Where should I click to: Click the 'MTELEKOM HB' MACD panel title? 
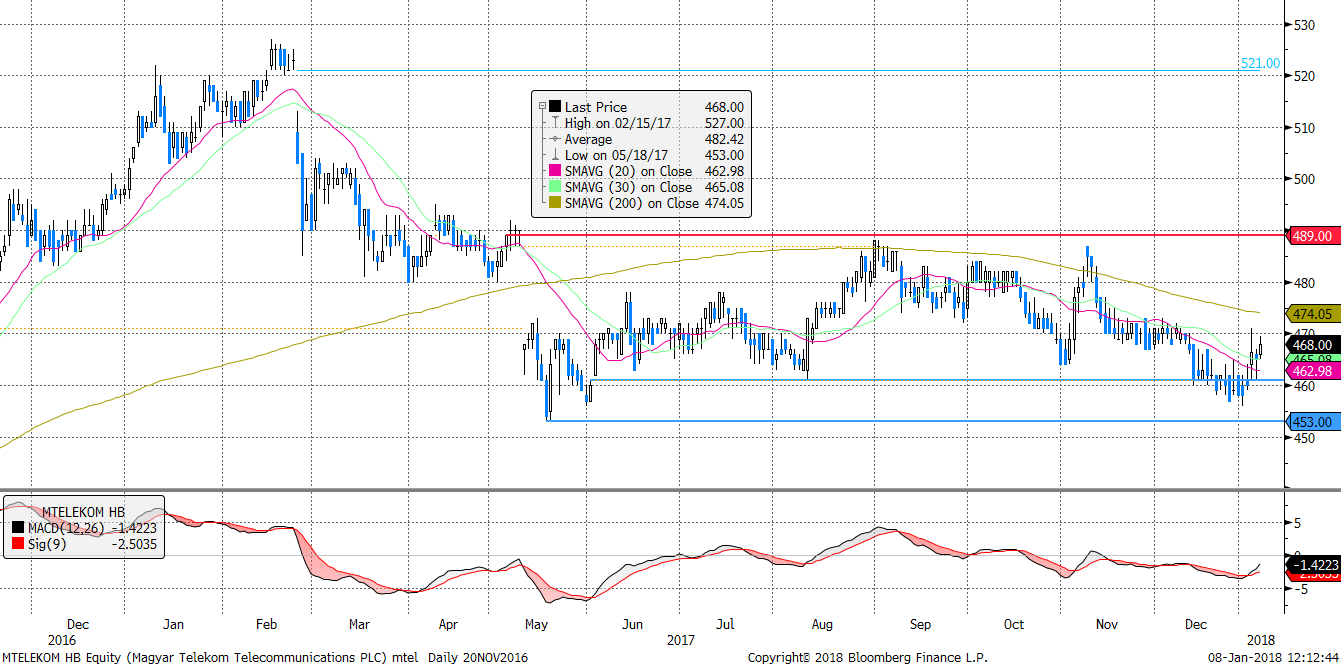(x=84, y=511)
